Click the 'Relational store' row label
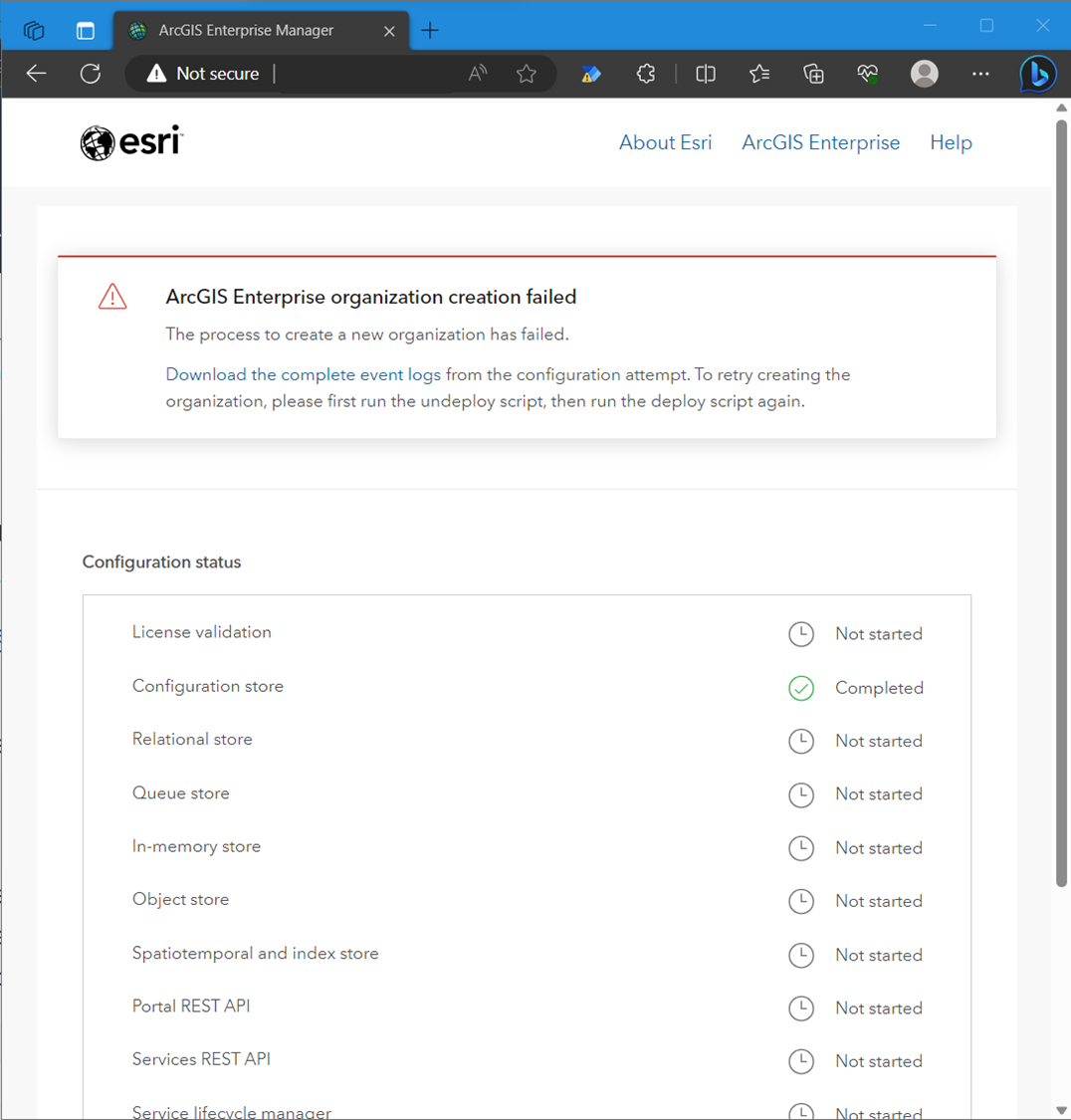The image size is (1071, 1120). click(x=192, y=739)
